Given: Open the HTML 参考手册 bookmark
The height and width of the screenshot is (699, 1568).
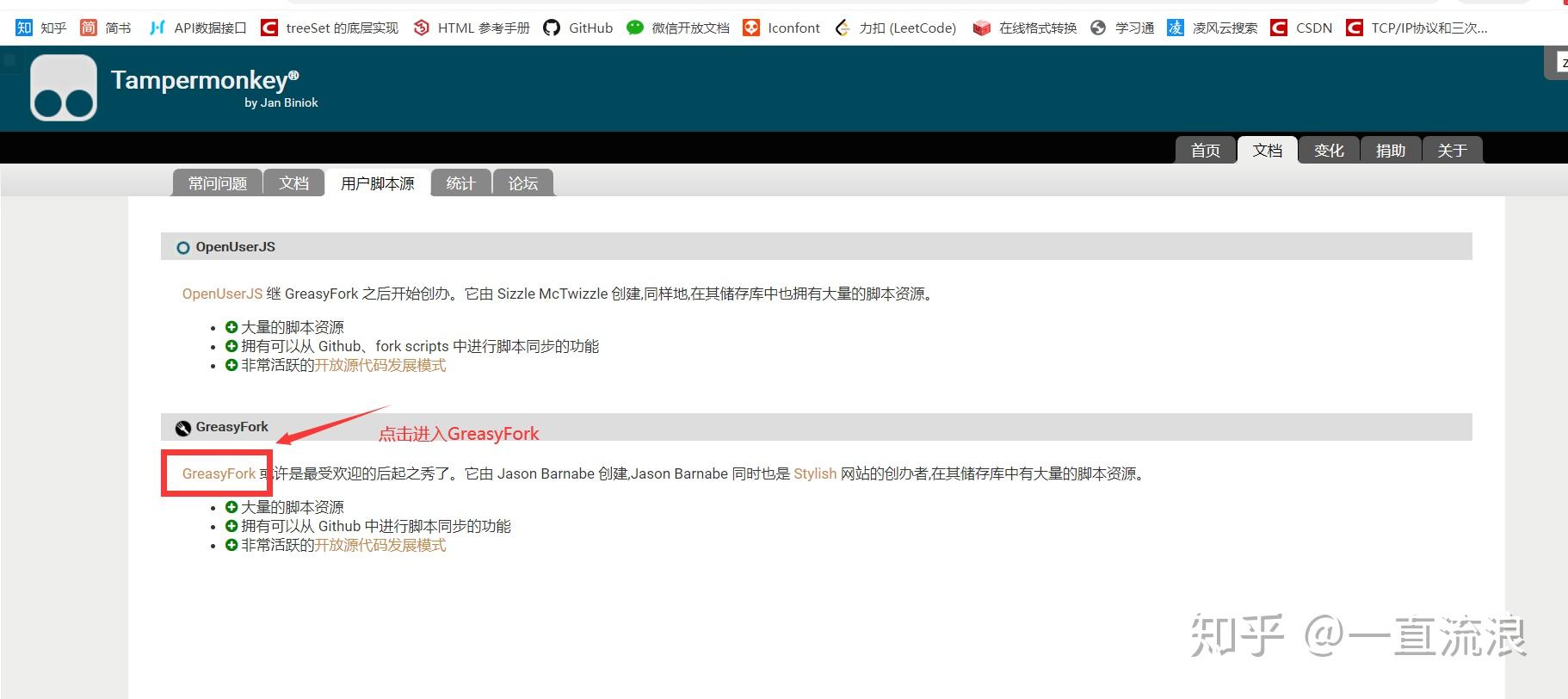Looking at the screenshot, I should tap(472, 28).
